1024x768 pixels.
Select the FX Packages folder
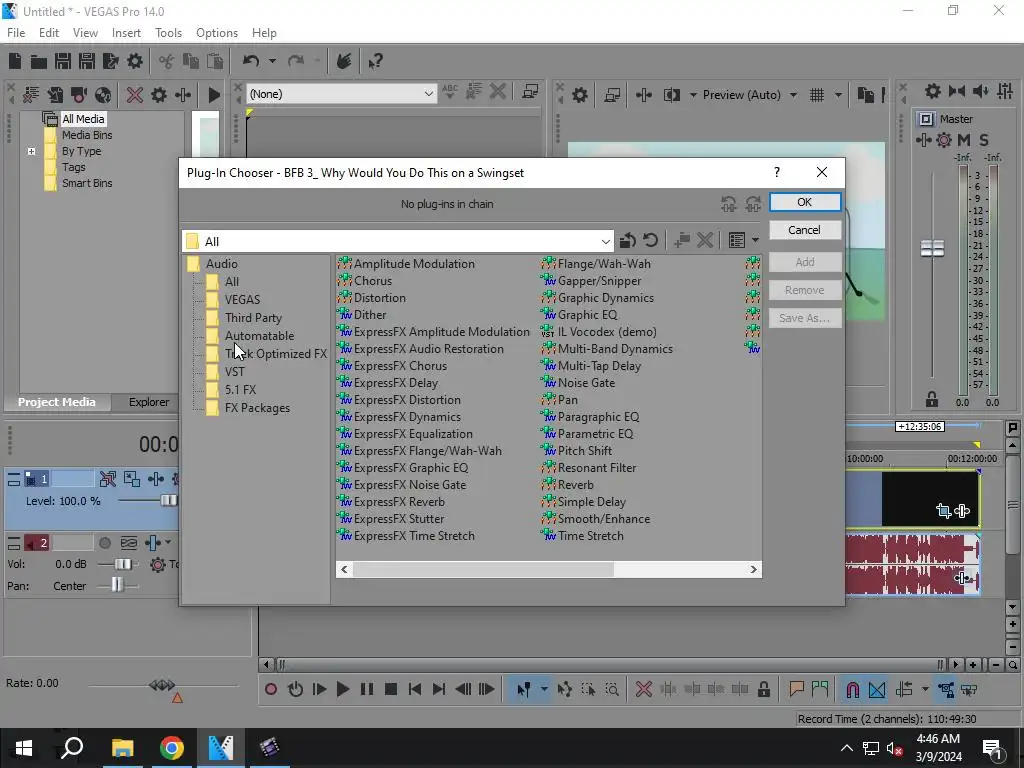tap(257, 408)
